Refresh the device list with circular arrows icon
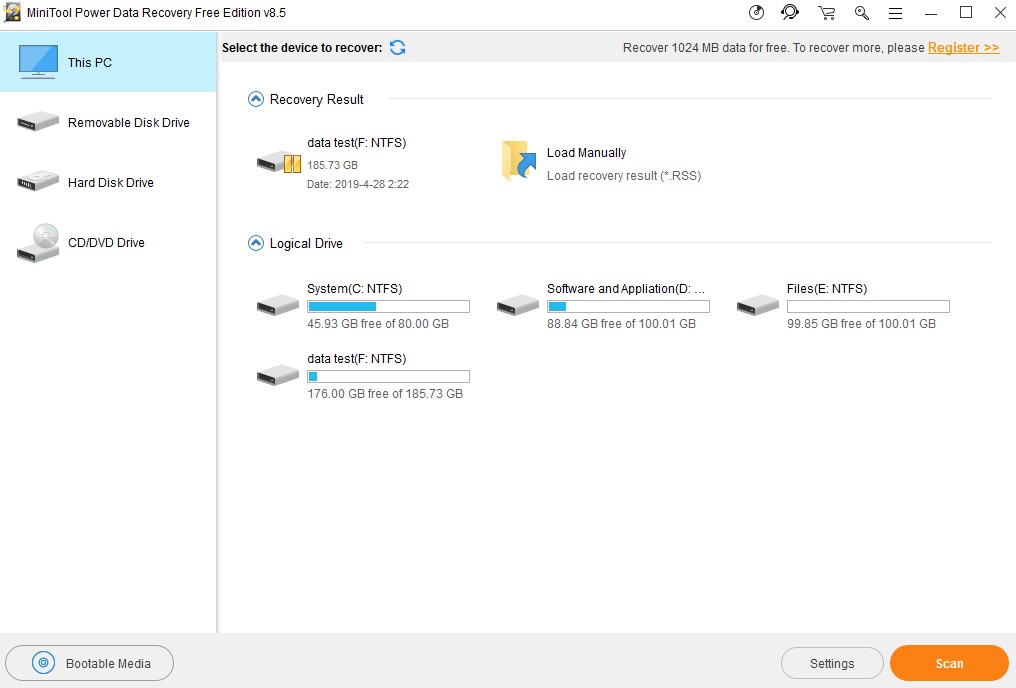This screenshot has height=688, width=1016. pos(398,47)
